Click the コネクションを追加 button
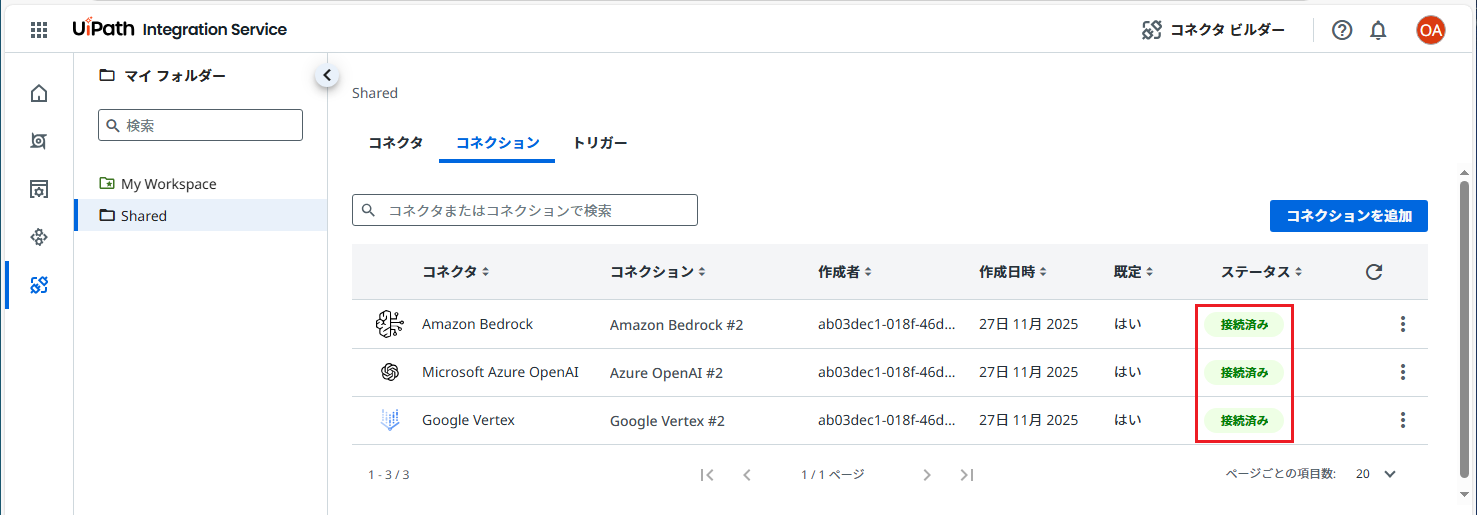Viewport: 1477px width, 515px height. click(1348, 216)
